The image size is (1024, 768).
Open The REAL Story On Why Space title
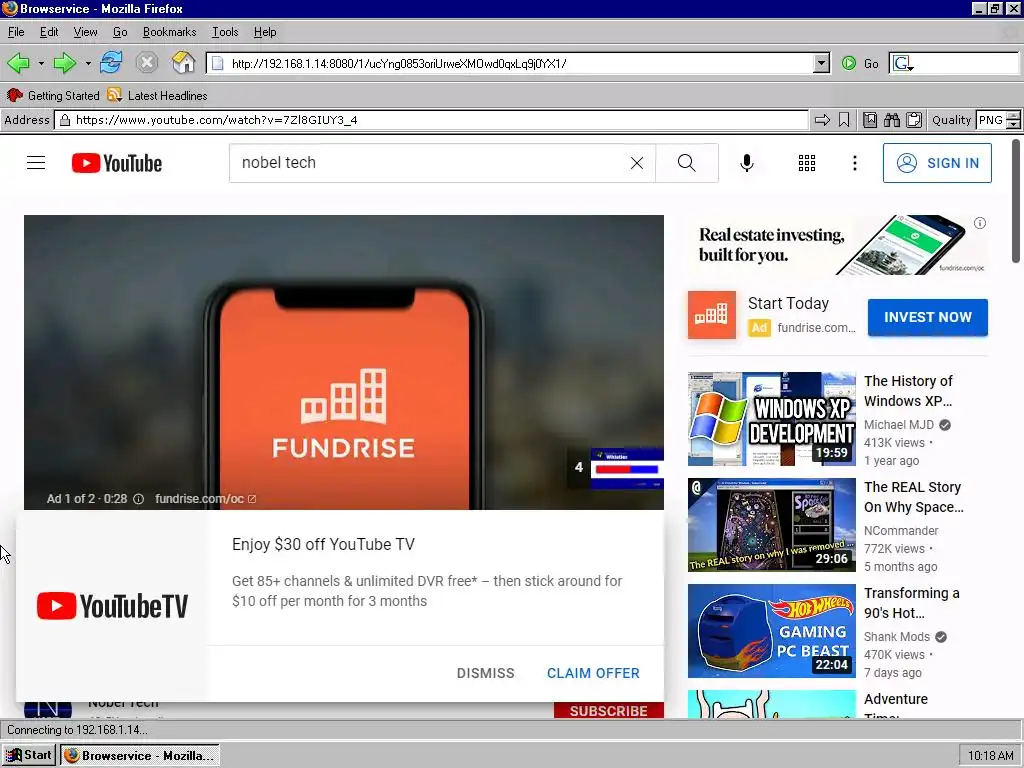point(914,496)
